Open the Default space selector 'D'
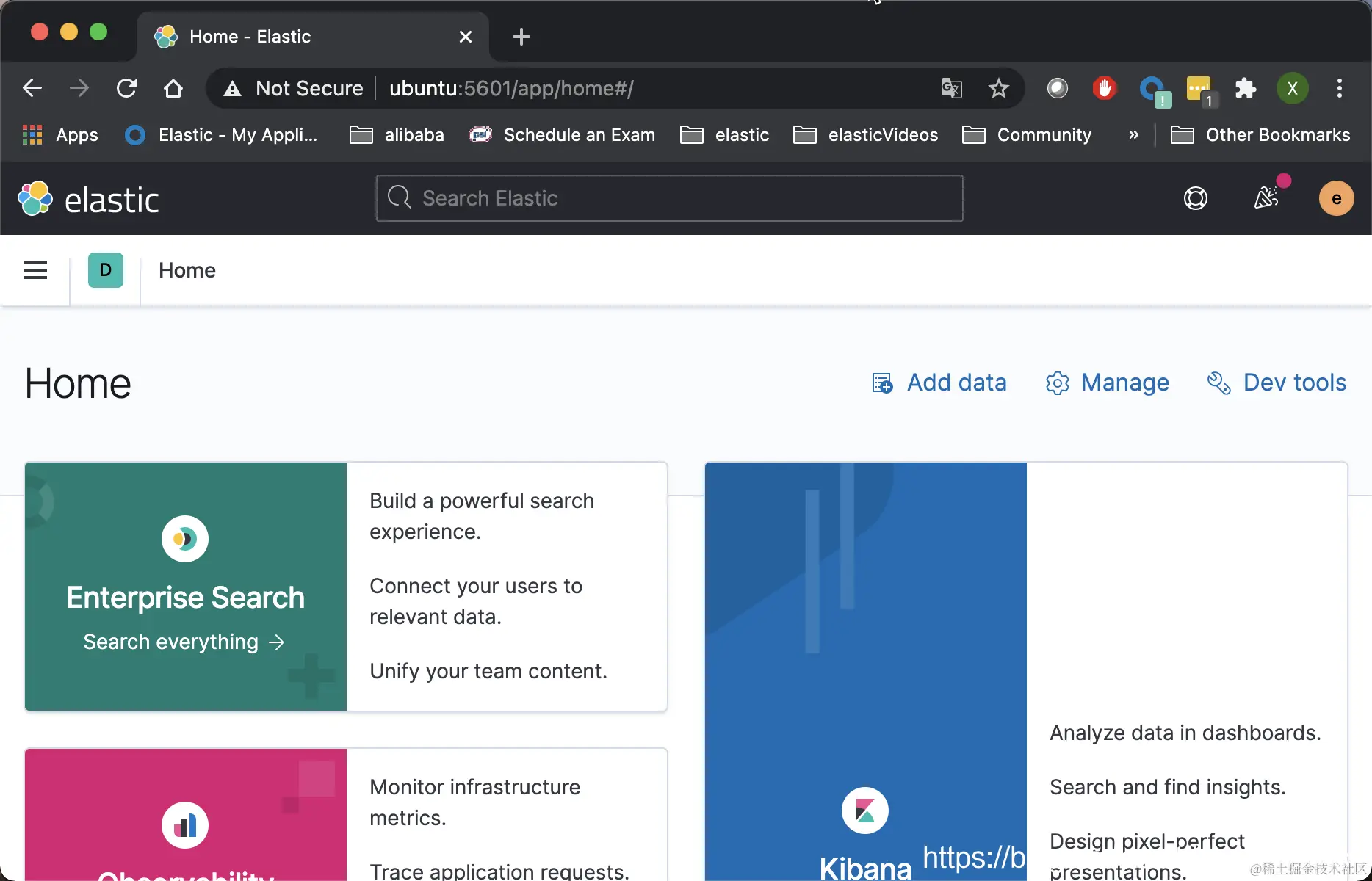 click(x=106, y=270)
